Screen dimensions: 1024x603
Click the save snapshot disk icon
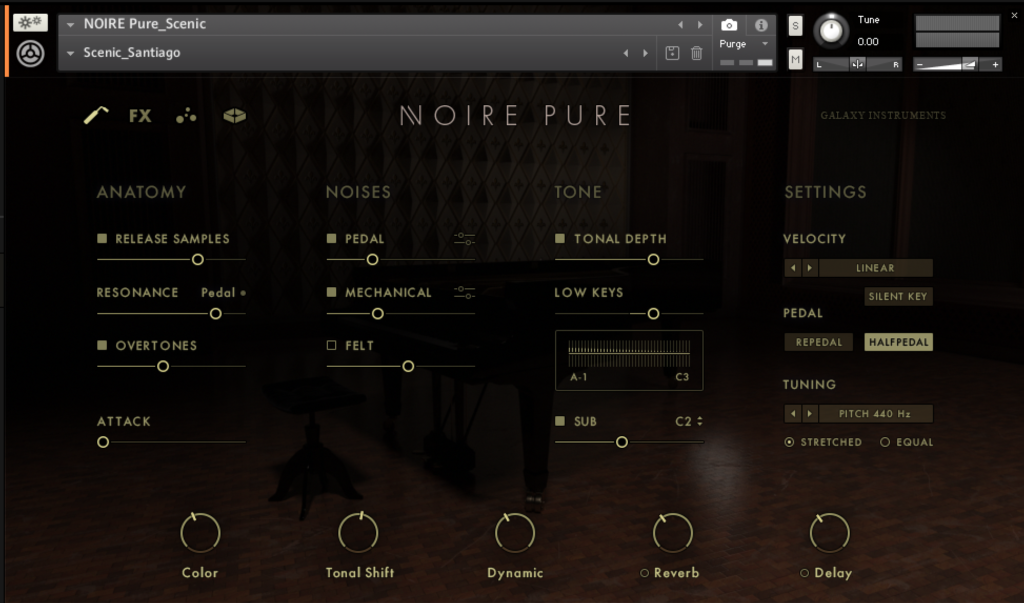point(673,53)
